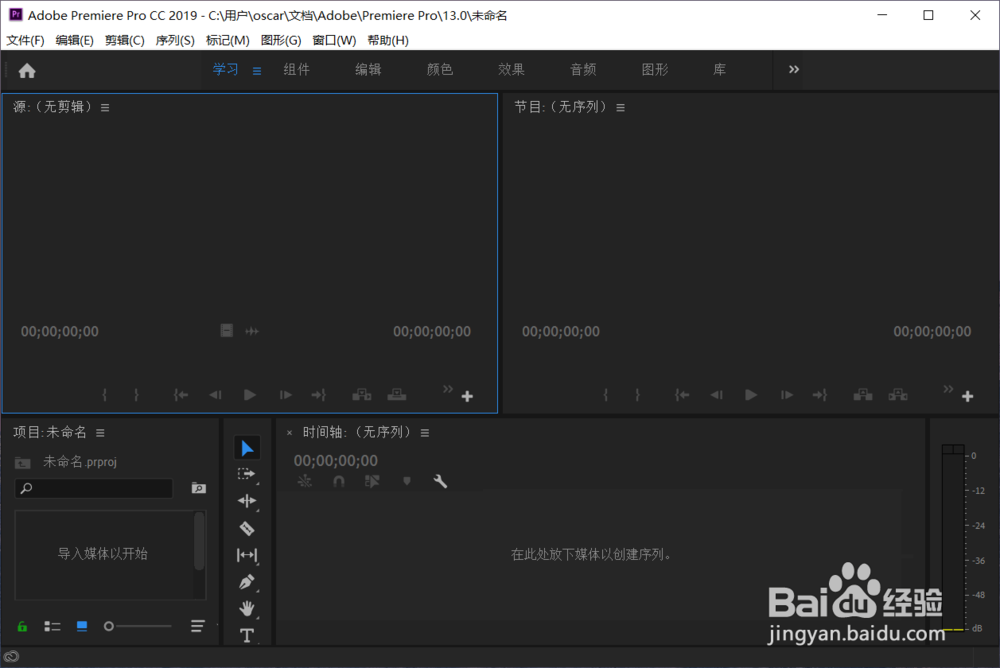Open the 文件(F) menu
The height and width of the screenshot is (668, 1000).
tap(26, 40)
